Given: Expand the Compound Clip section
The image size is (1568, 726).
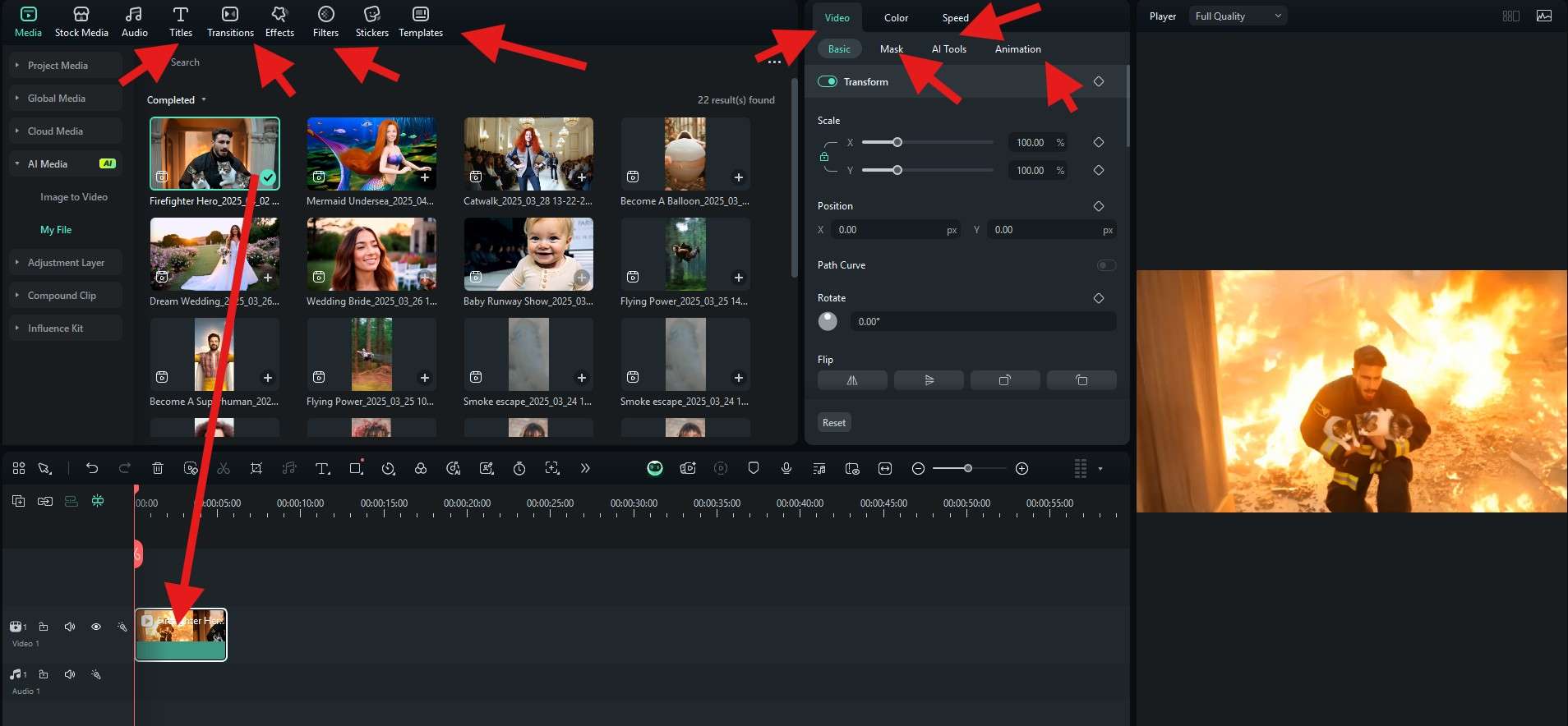Looking at the screenshot, I should 66,295.
